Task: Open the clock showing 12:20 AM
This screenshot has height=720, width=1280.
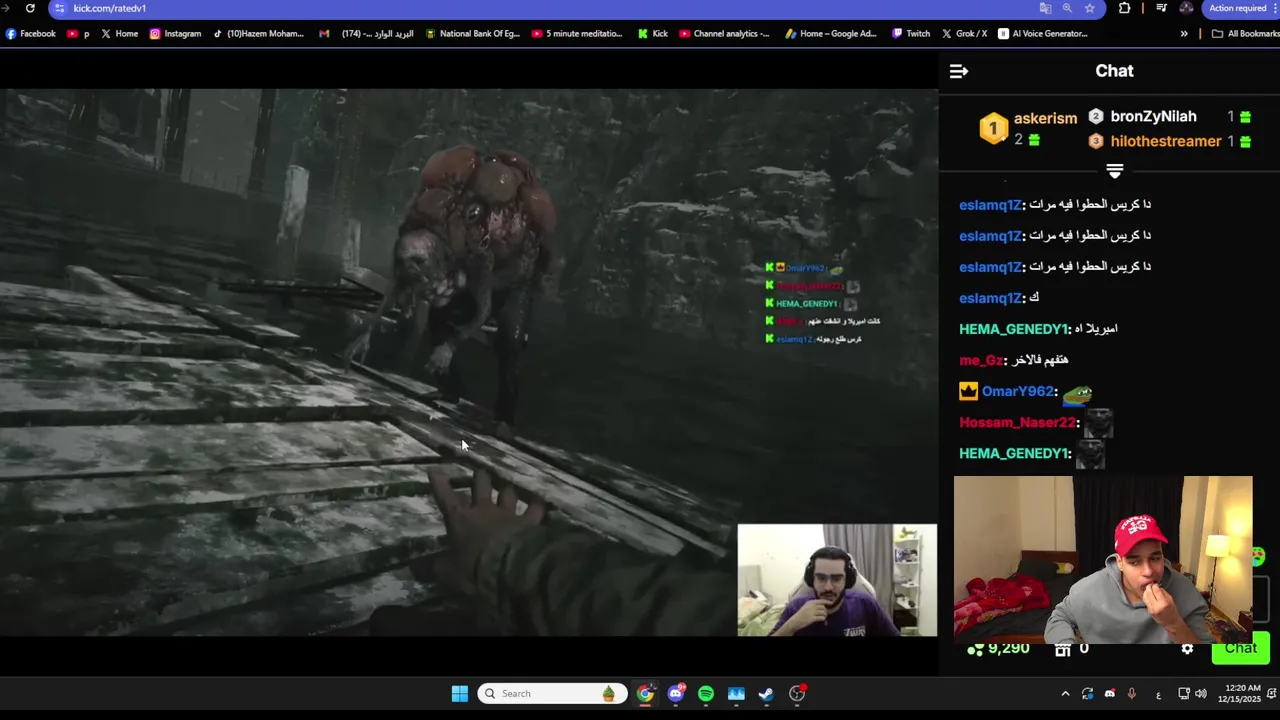Action: tap(1242, 693)
